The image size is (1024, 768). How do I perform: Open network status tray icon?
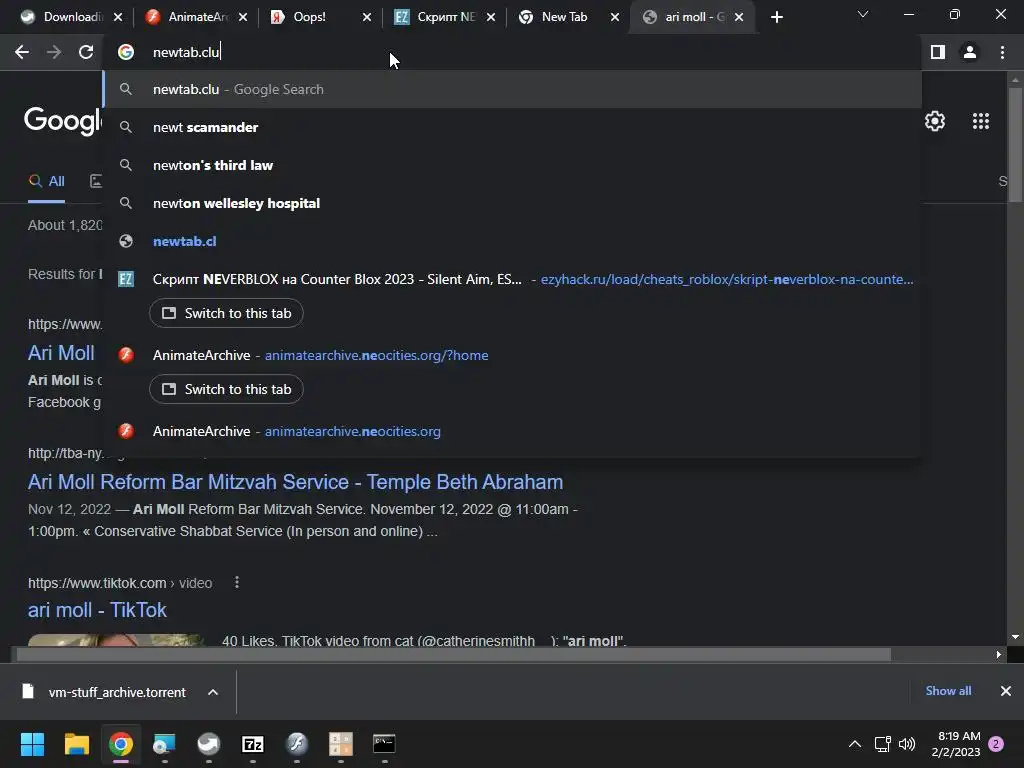point(882,744)
